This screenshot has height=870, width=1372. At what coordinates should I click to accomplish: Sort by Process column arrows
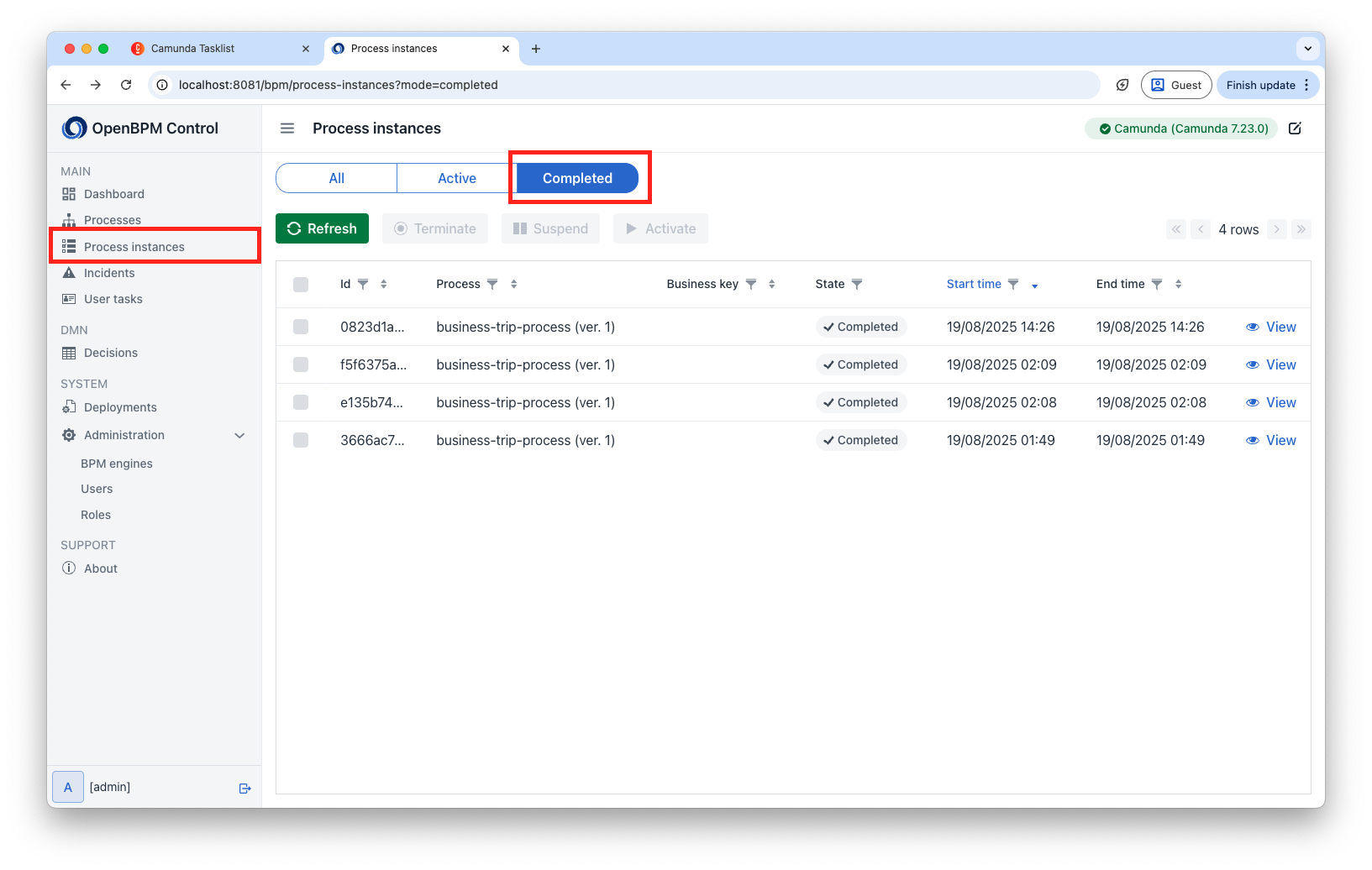(514, 284)
